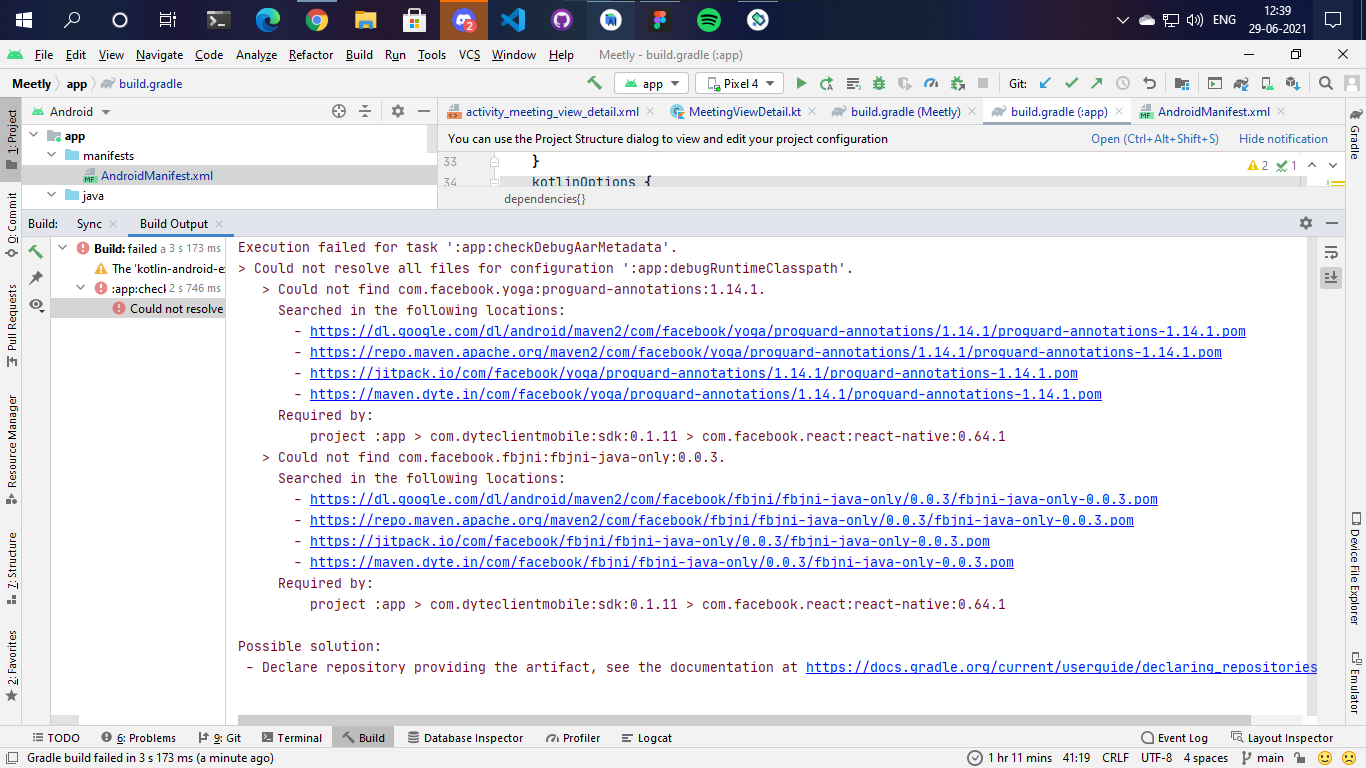Open the Logcat tool window
The height and width of the screenshot is (768, 1366).
[645, 738]
